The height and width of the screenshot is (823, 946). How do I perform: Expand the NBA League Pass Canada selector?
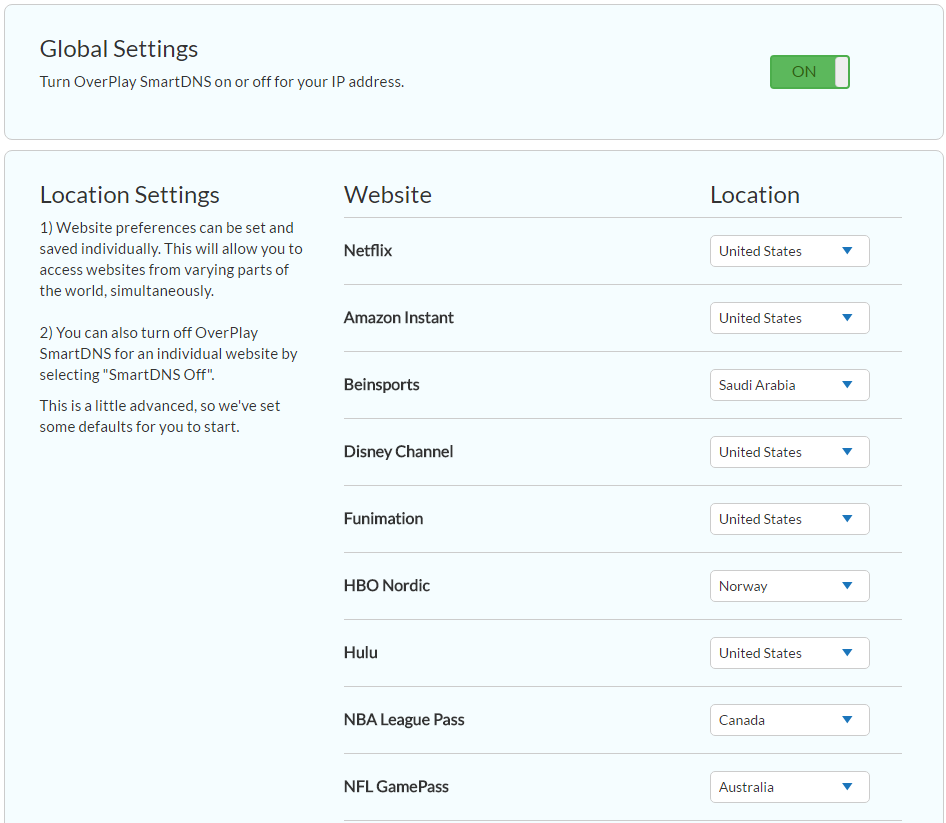[x=789, y=719]
